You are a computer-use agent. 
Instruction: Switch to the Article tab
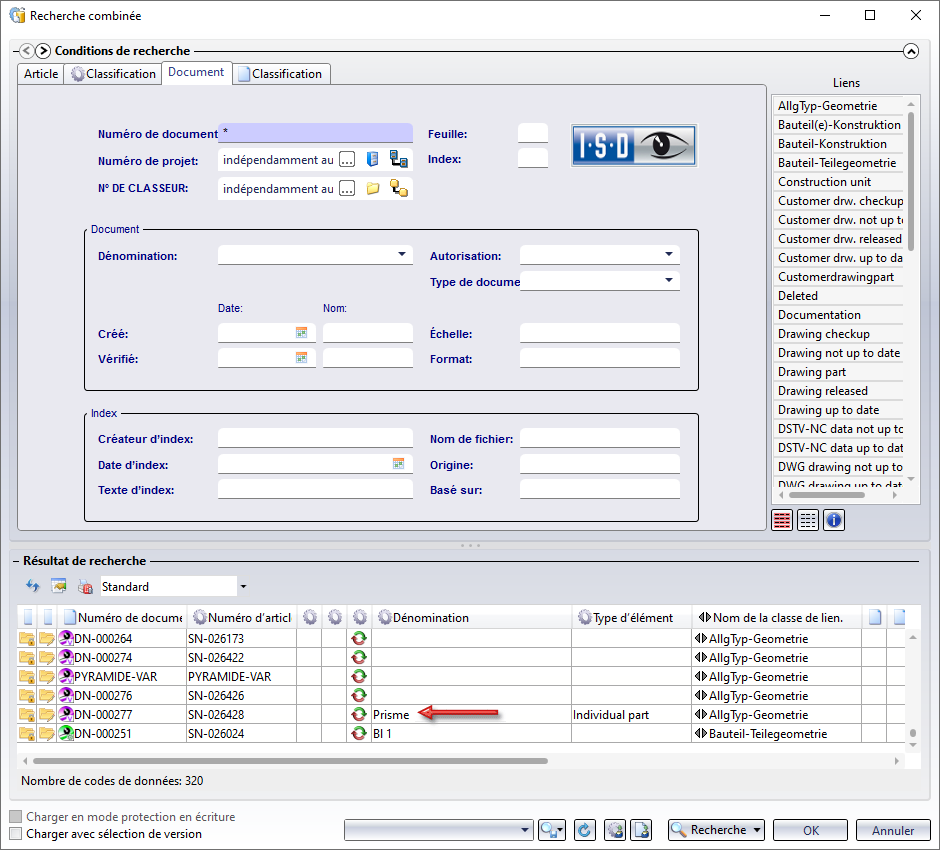(x=41, y=74)
